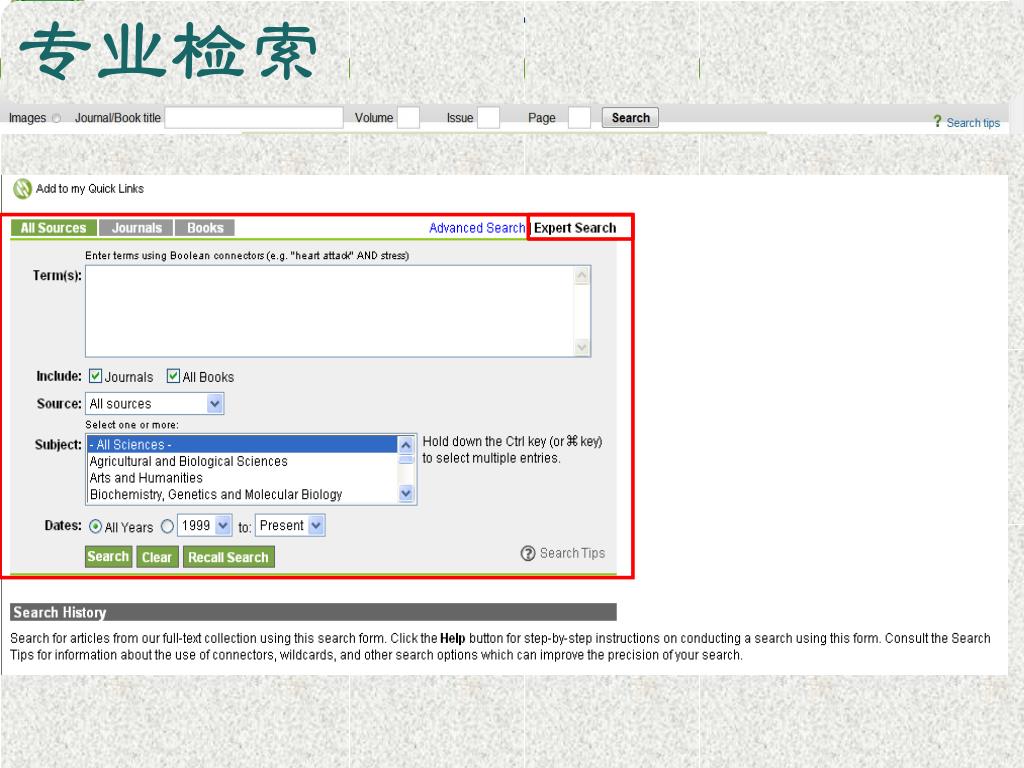Select the Expert Search tab
The height and width of the screenshot is (768, 1024).
click(x=575, y=228)
